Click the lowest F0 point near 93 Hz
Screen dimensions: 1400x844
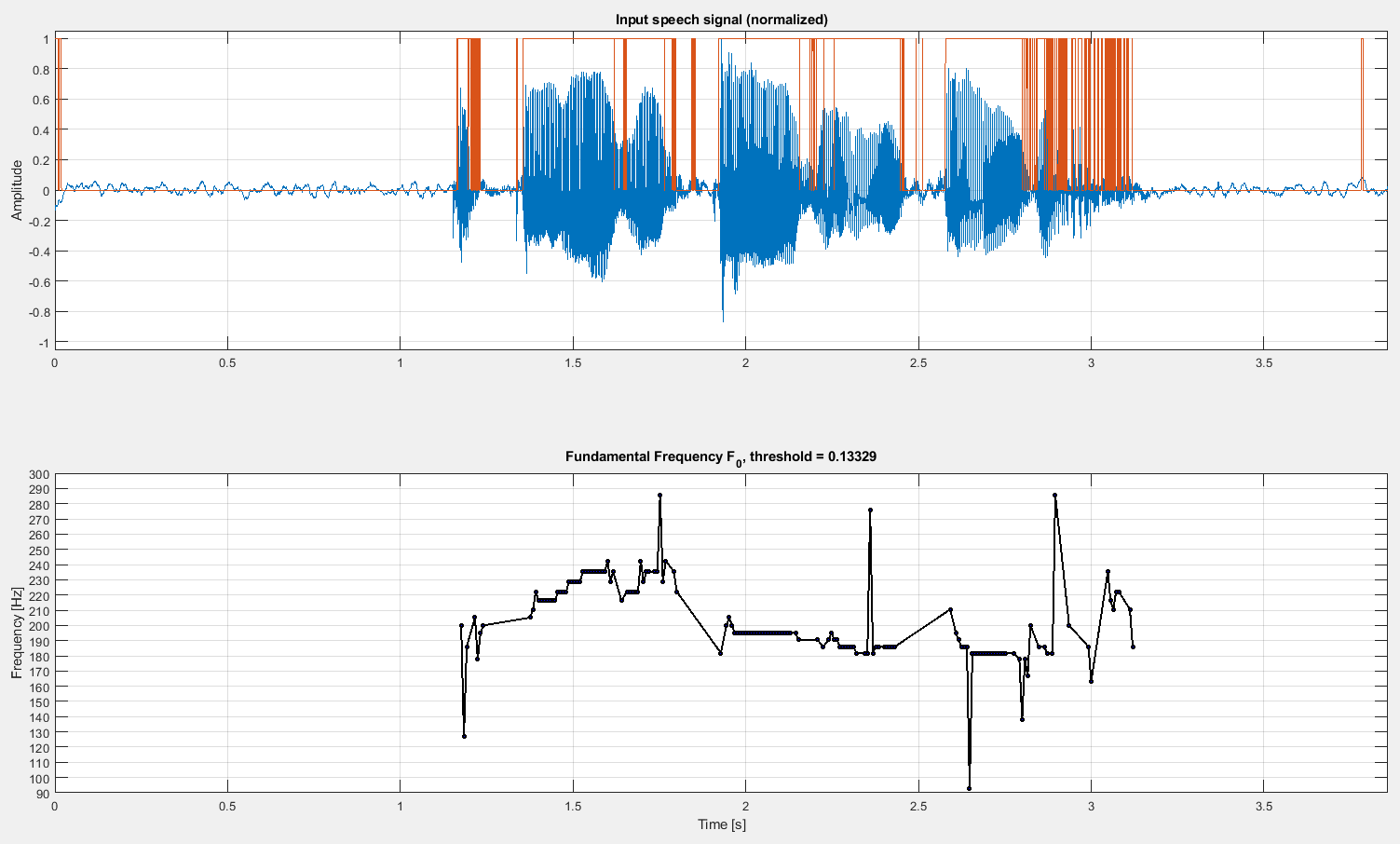(969, 788)
